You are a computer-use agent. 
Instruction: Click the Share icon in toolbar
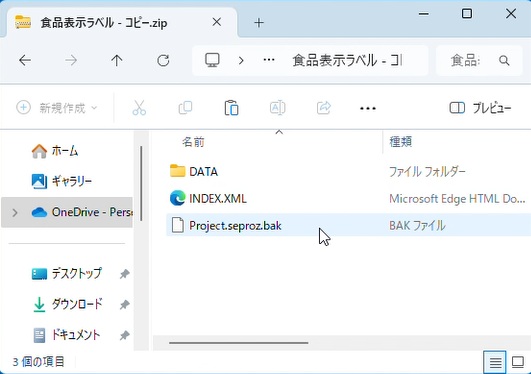(323, 108)
